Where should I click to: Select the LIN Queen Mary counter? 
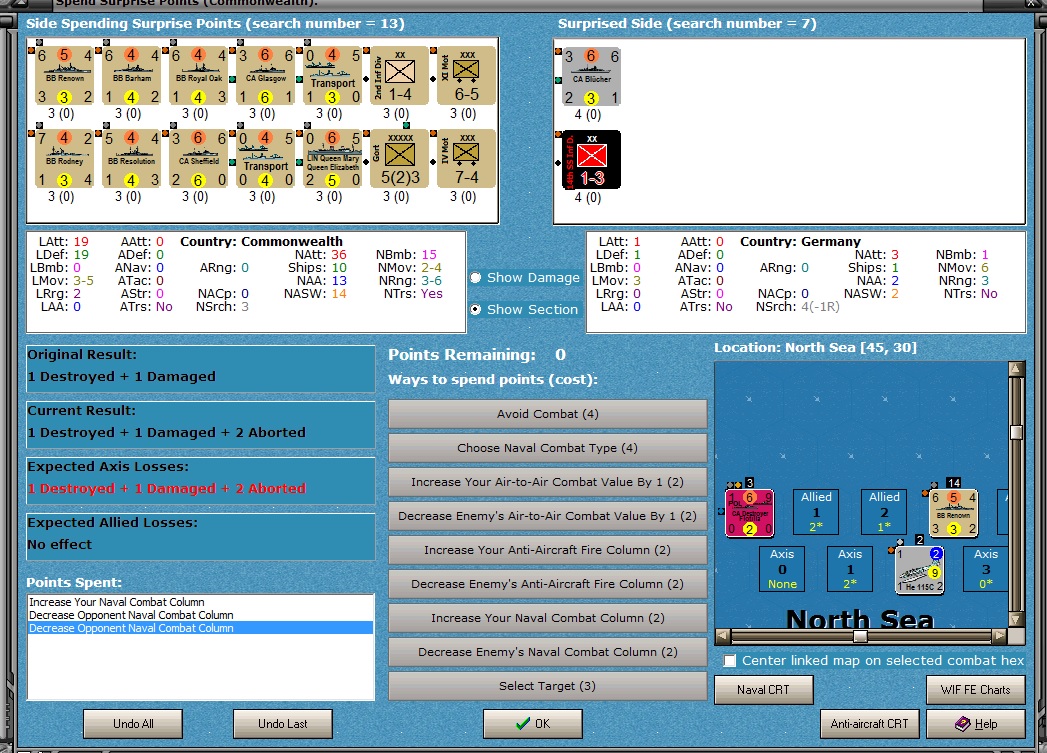(x=332, y=158)
